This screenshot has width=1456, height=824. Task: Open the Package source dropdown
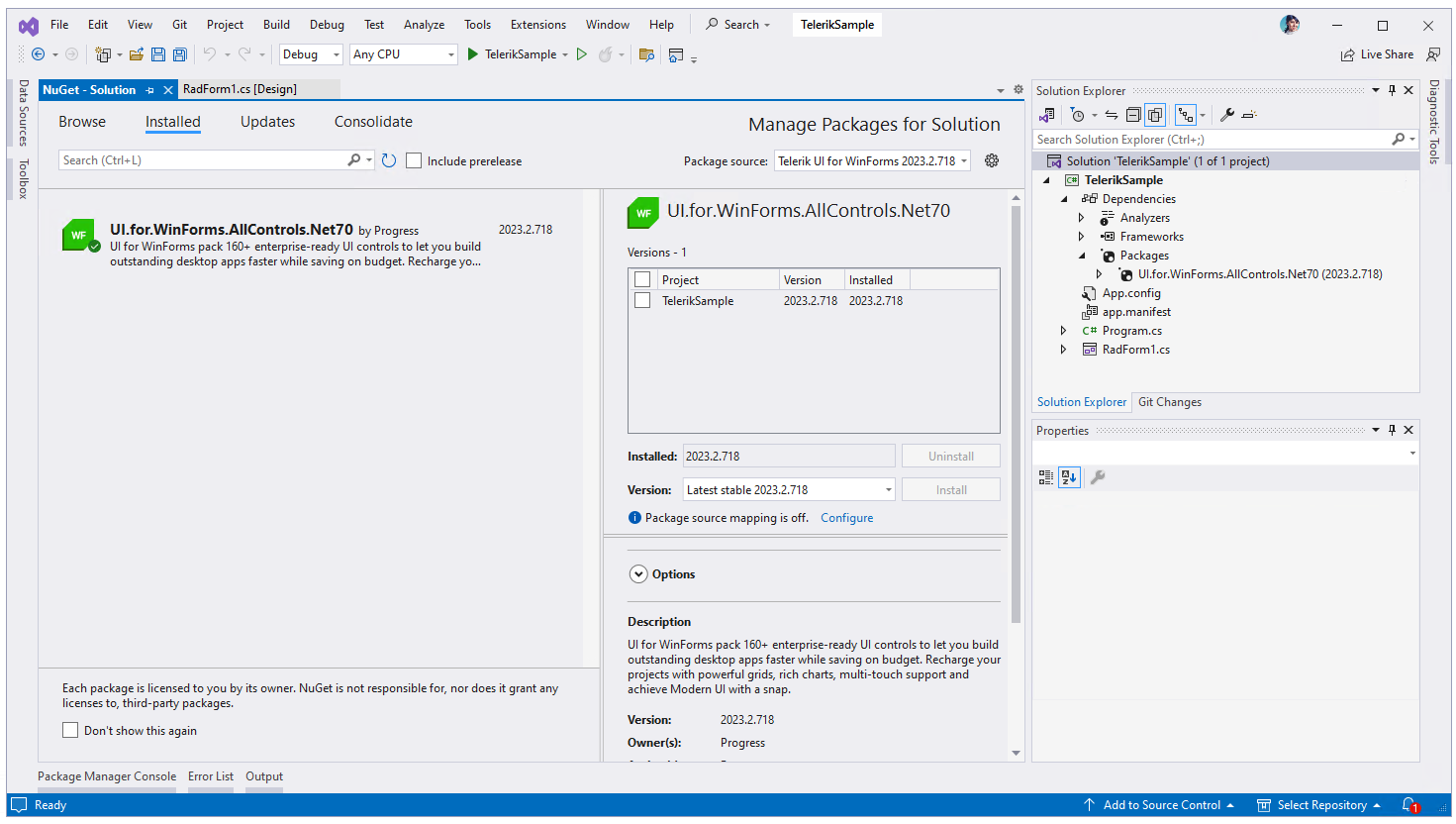872,160
